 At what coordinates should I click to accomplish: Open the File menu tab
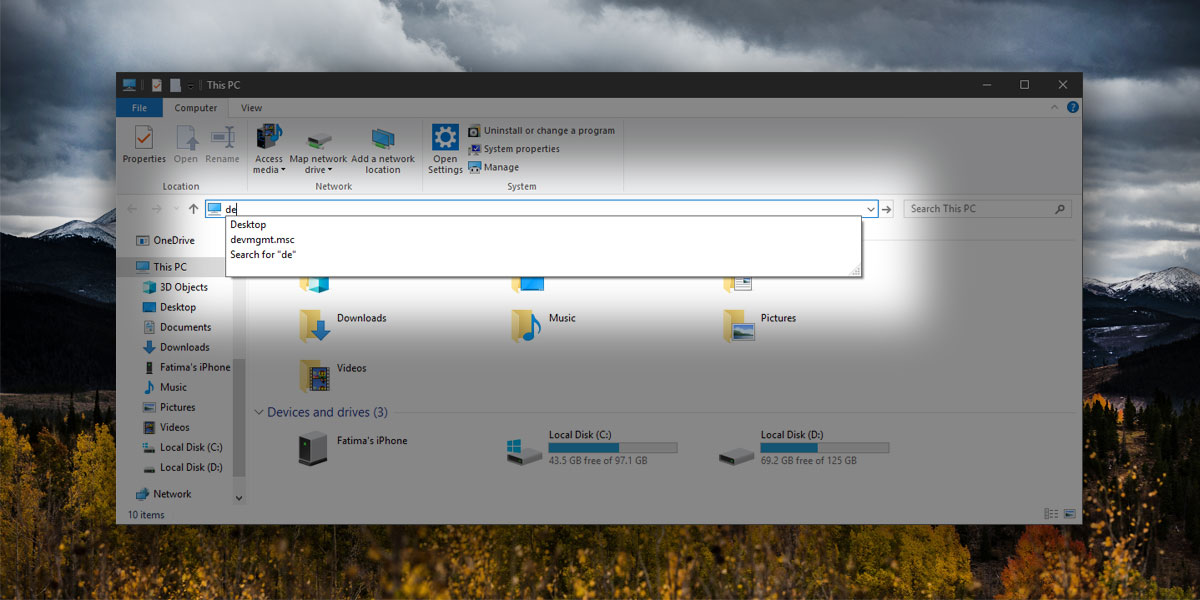[x=140, y=108]
